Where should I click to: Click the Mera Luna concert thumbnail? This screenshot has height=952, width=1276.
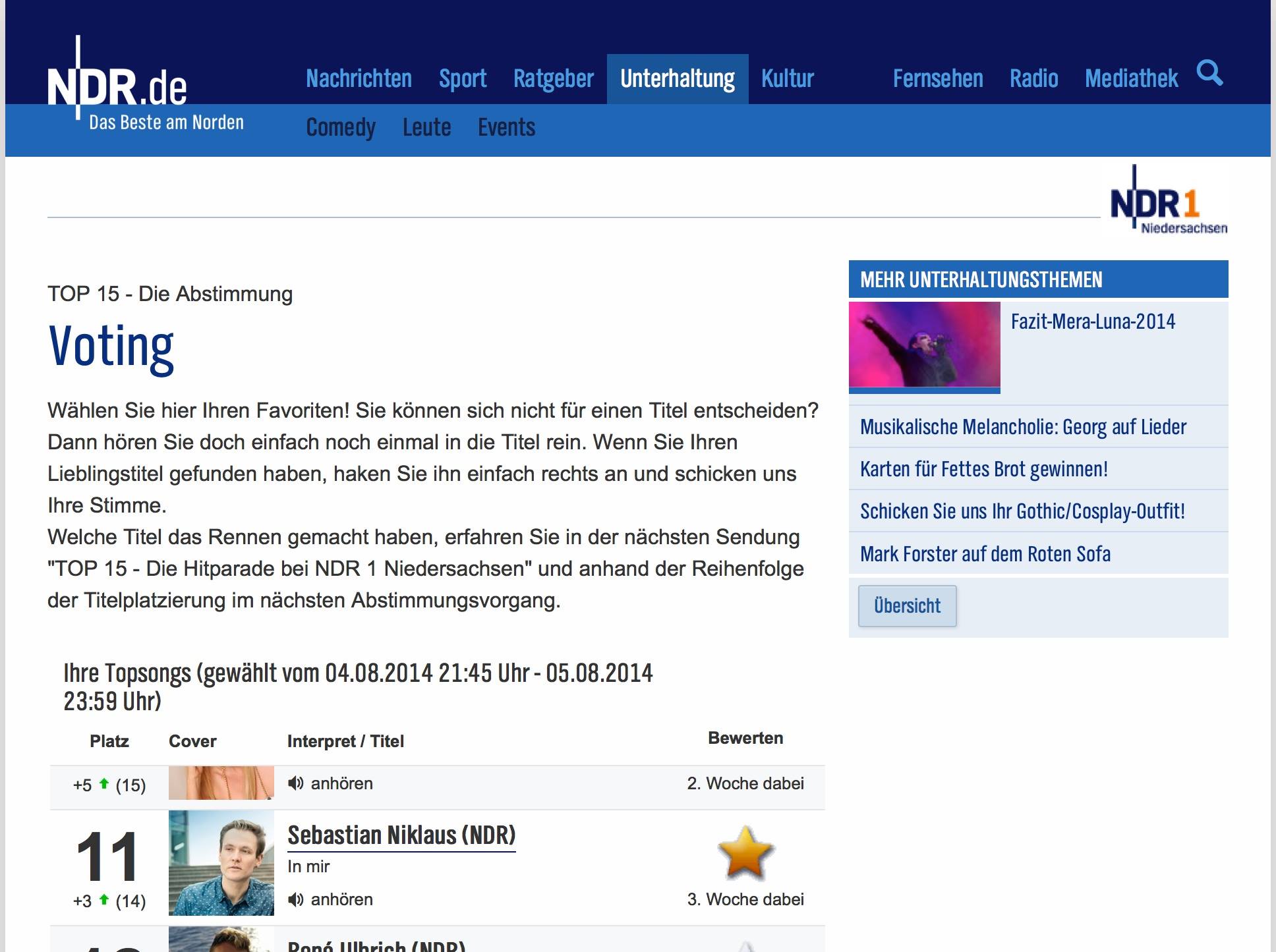pos(925,347)
